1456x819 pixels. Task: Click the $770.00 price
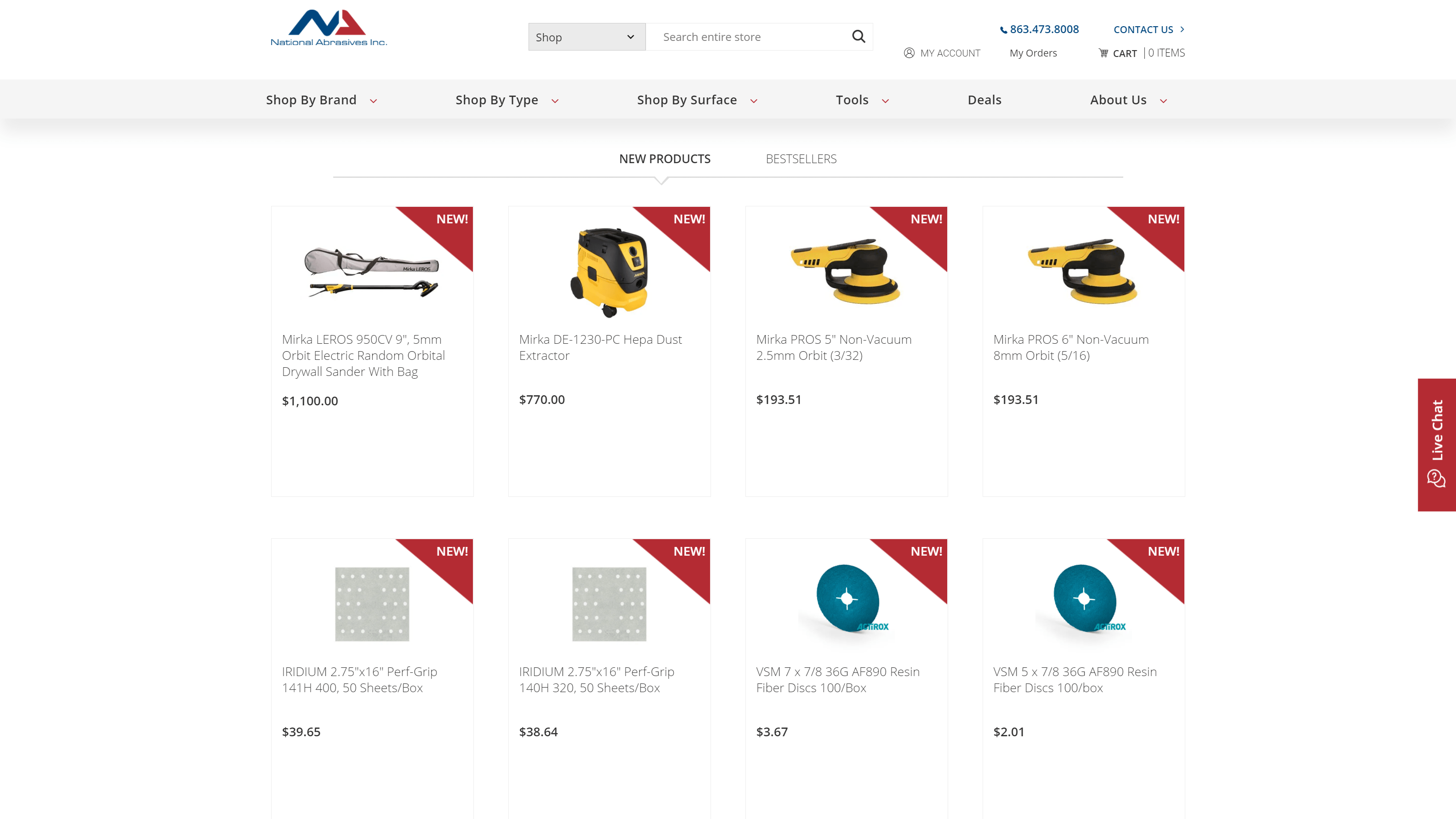[x=541, y=399]
